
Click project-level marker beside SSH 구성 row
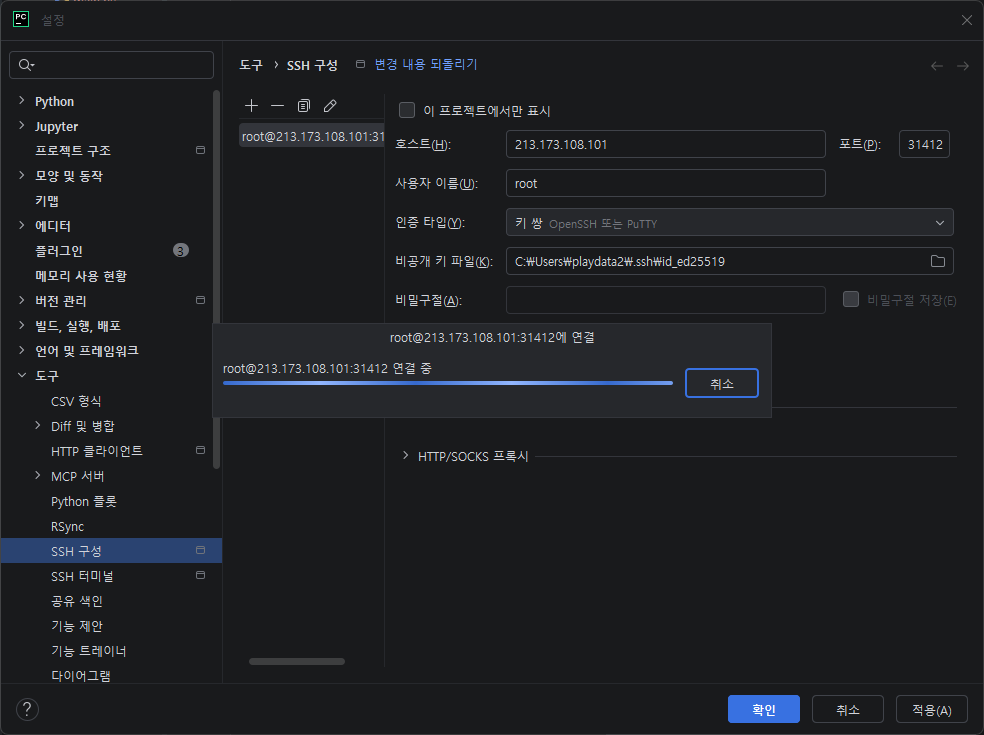(x=200, y=550)
